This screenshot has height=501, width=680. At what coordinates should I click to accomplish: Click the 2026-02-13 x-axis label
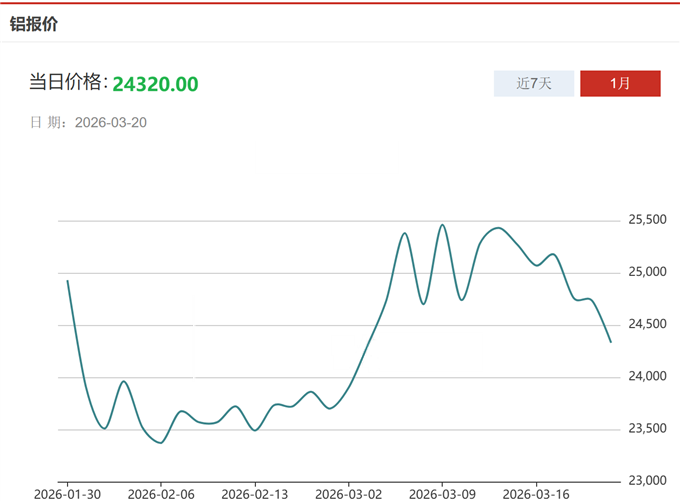pos(255,493)
